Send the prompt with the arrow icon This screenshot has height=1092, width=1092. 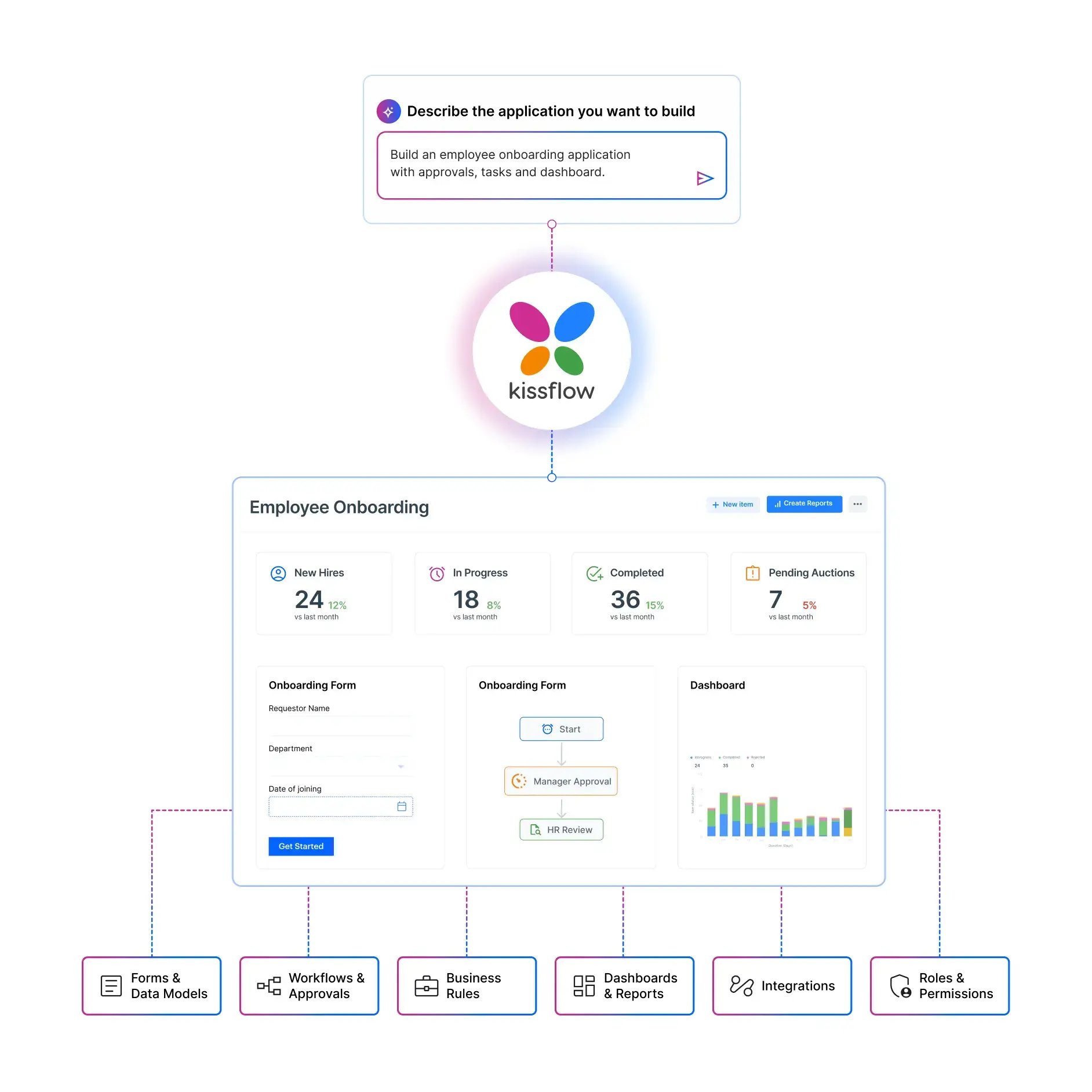(x=705, y=178)
